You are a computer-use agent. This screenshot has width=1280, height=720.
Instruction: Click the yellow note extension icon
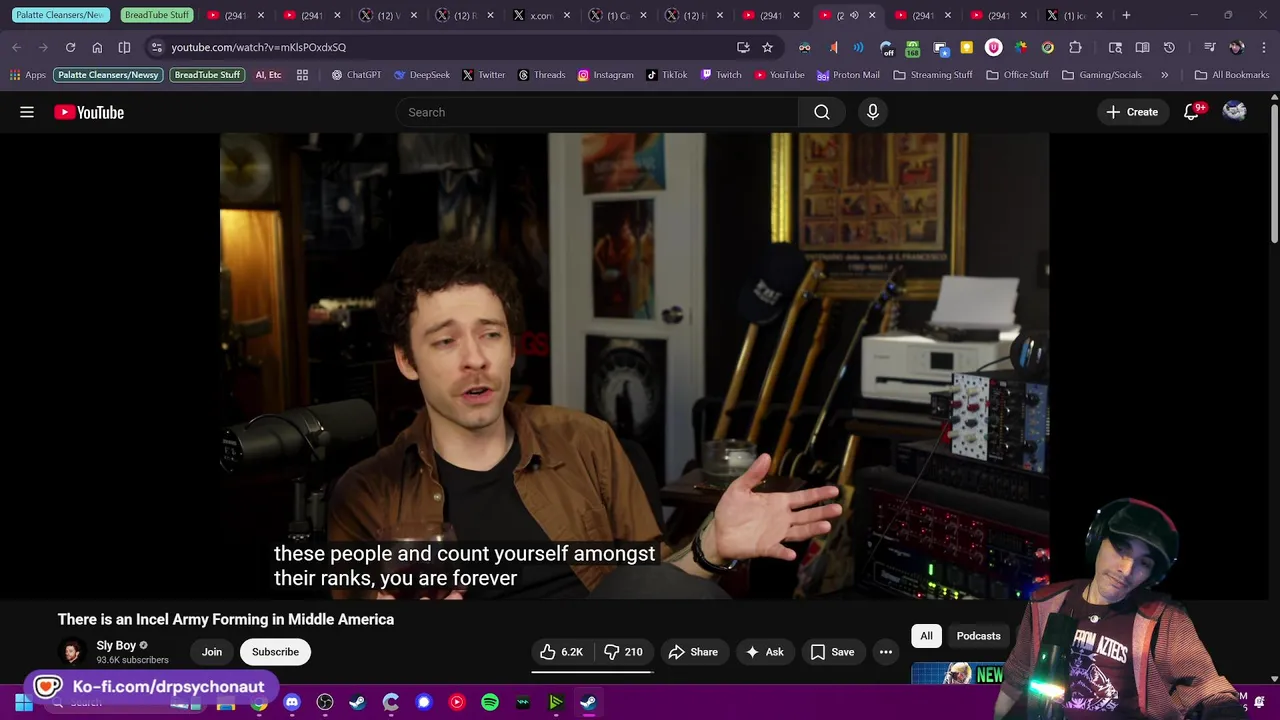(x=967, y=47)
